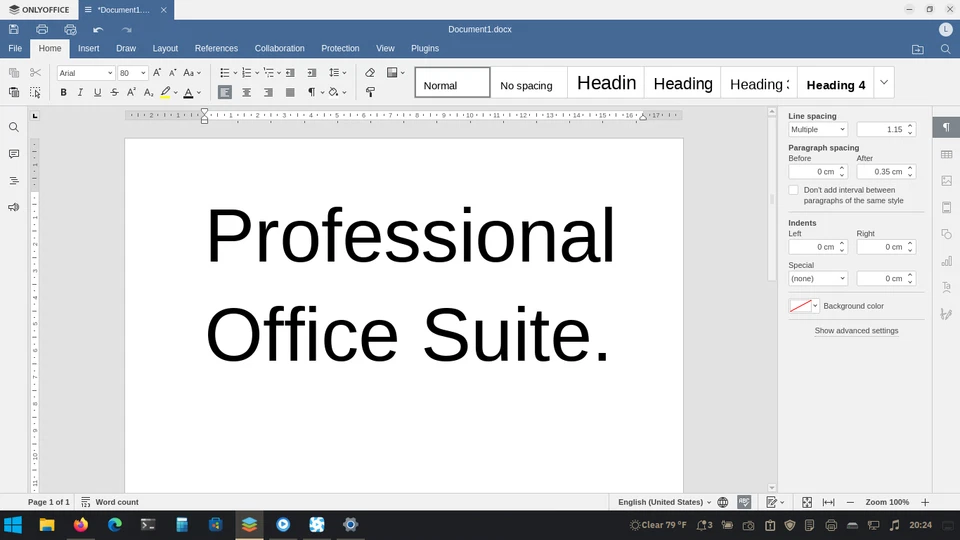The width and height of the screenshot is (960, 540).
Task: Open the Find search icon in left sidebar
Action: click(x=13, y=127)
